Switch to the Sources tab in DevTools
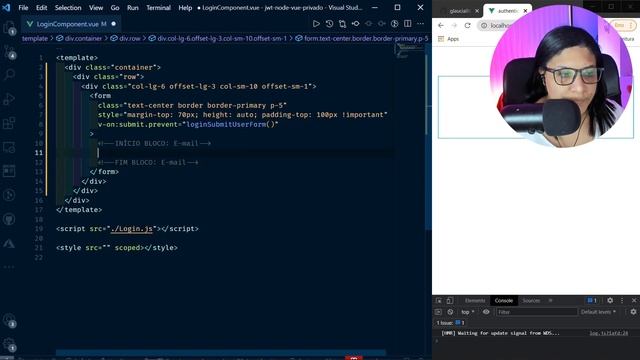Screen dimensions: 640x360 tap(531, 300)
